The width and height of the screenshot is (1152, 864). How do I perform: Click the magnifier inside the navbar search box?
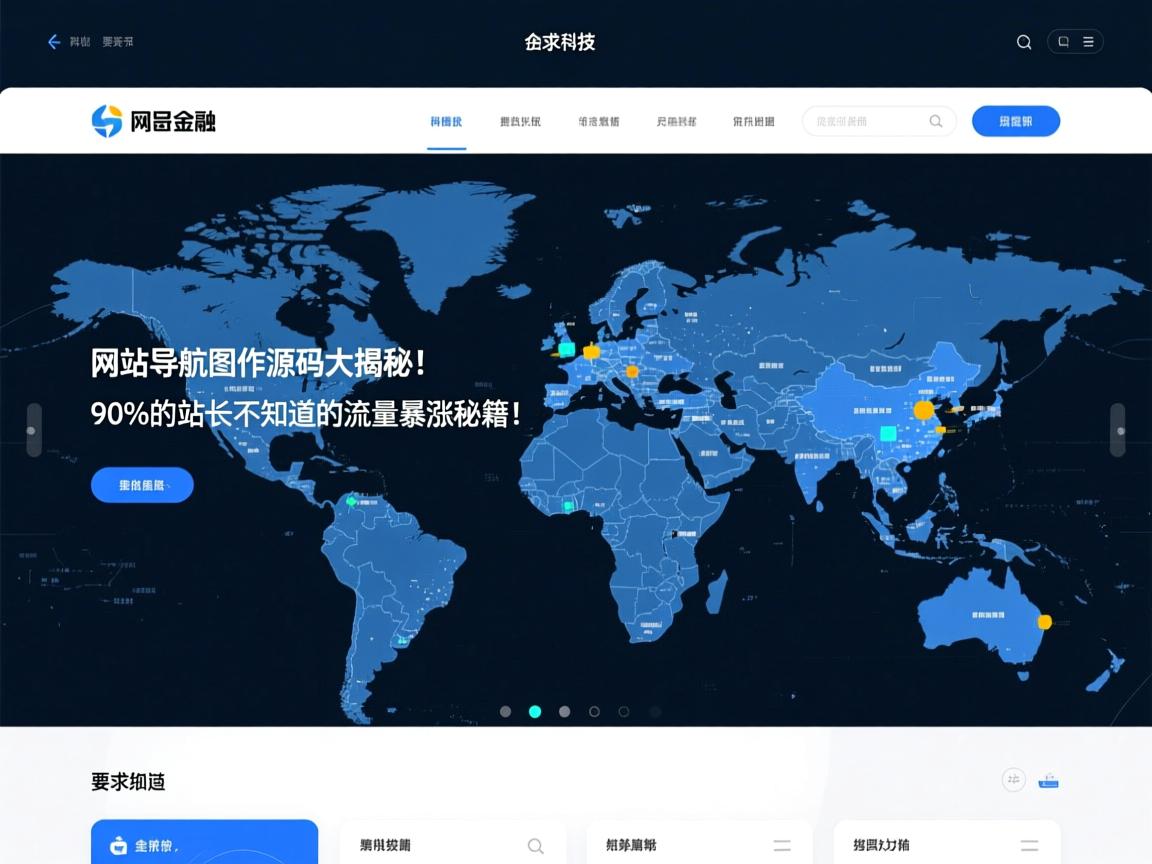[936, 120]
